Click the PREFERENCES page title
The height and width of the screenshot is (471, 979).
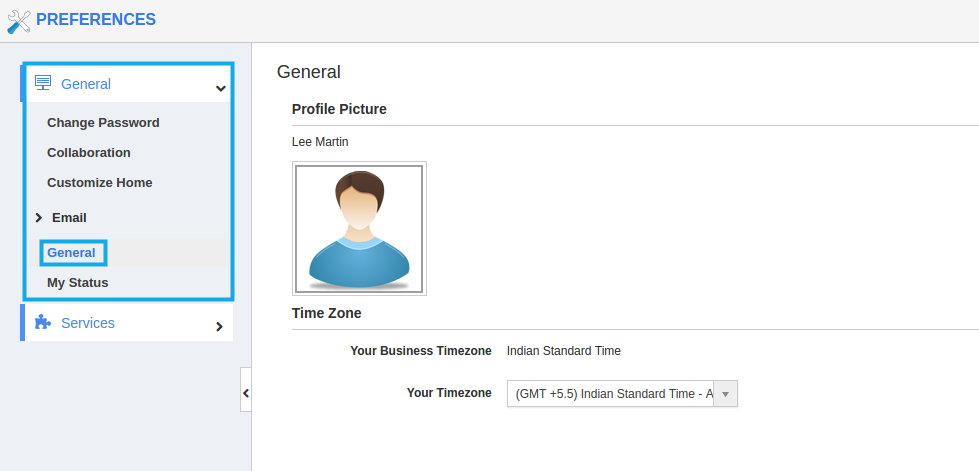96,19
